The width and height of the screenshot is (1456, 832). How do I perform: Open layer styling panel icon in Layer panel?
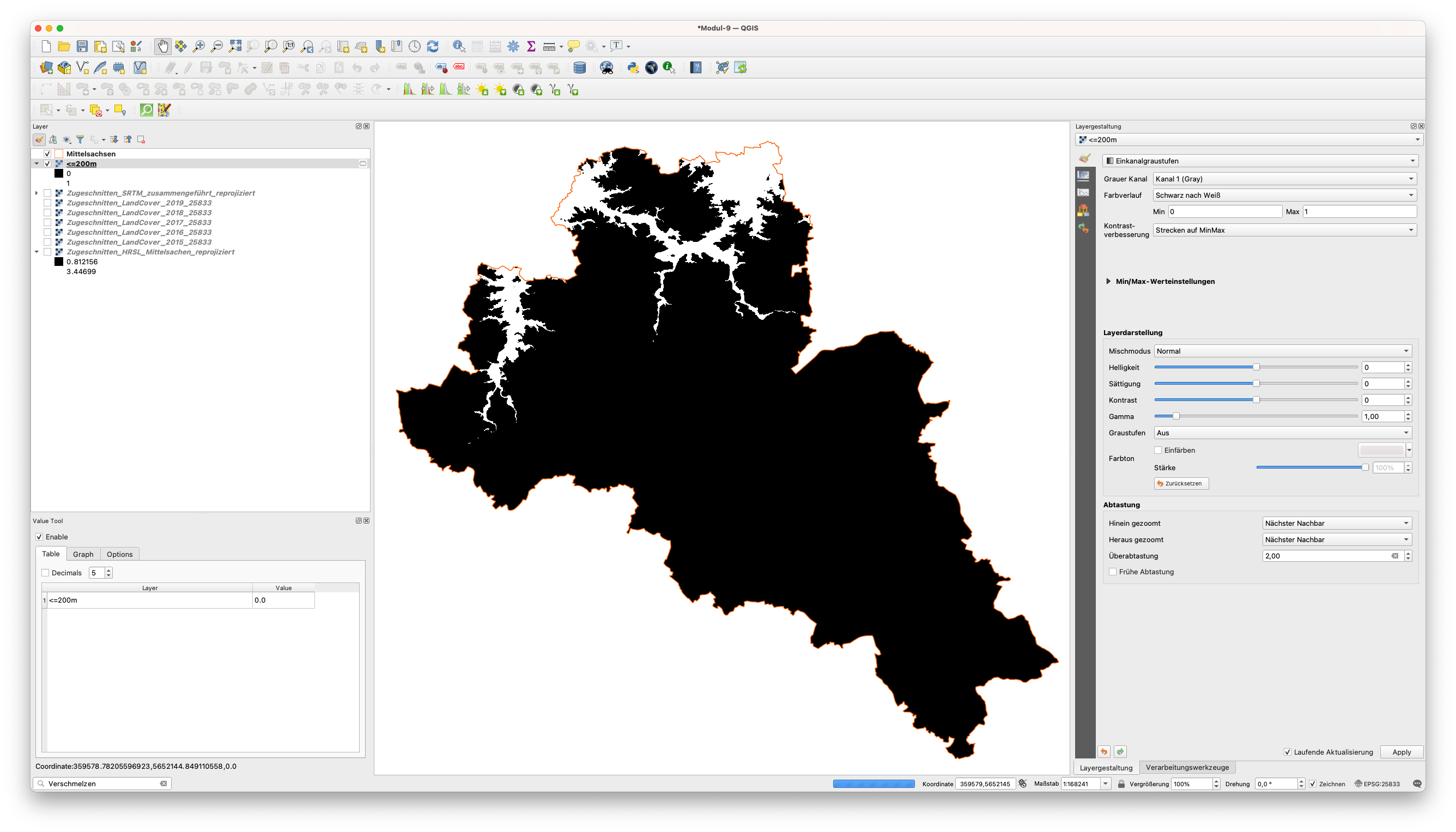coord(39,139)
